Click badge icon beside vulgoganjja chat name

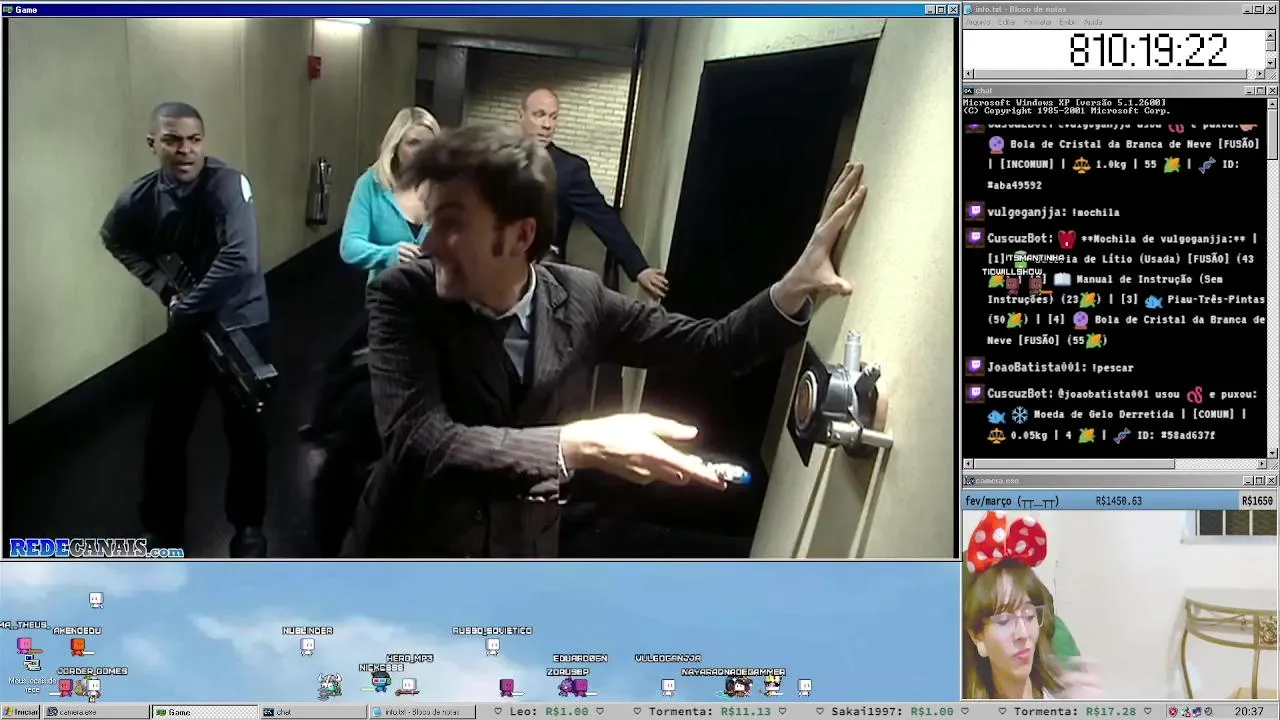(x=975, y=212)
